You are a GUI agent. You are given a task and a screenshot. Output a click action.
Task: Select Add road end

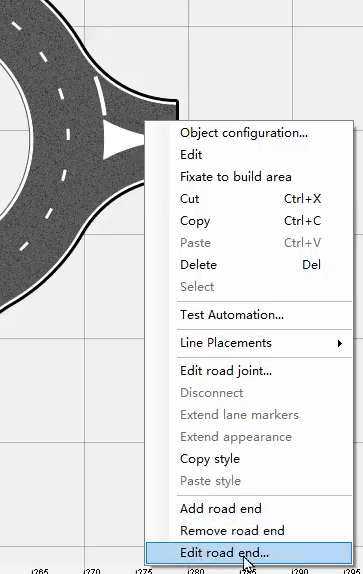pos(249,508)
